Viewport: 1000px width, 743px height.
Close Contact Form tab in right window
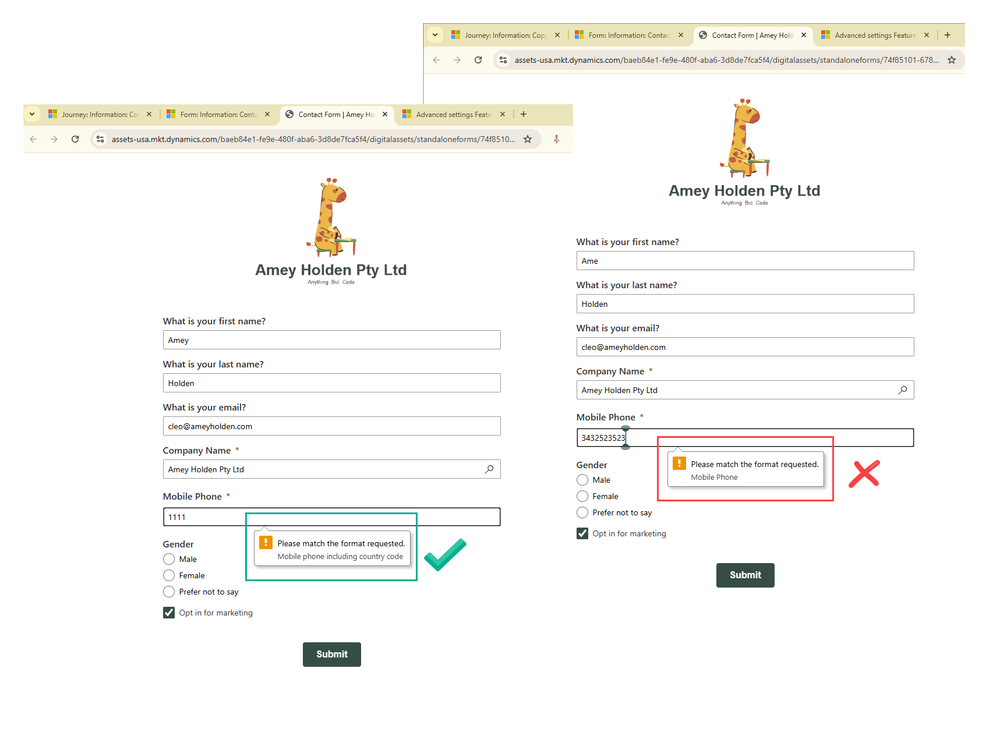804,35
